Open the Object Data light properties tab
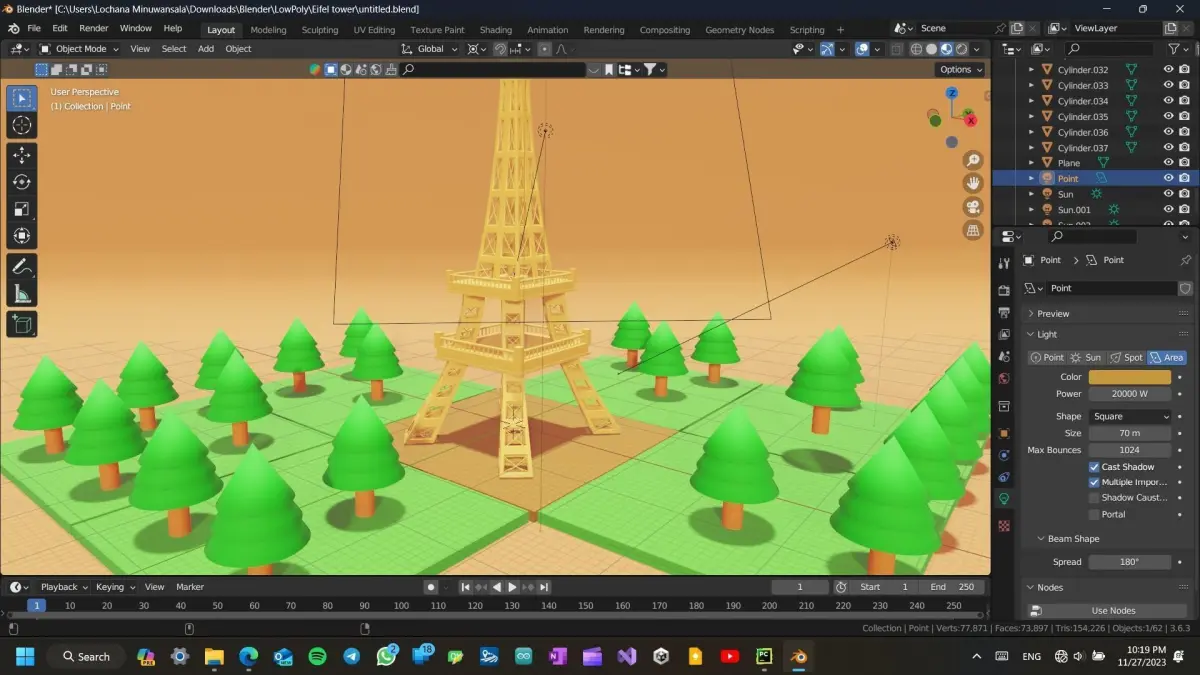 (1004, 499)
